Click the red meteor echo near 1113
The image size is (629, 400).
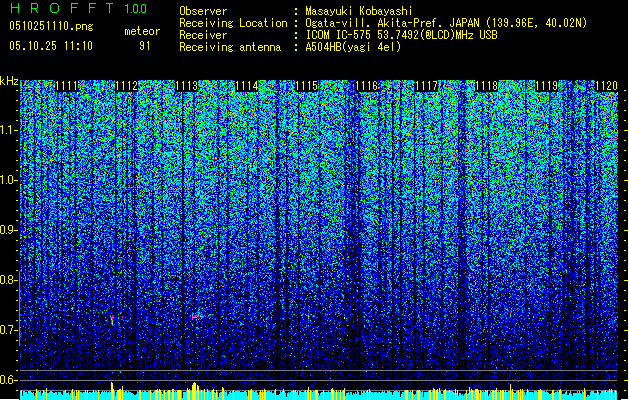tap(195, 317)
